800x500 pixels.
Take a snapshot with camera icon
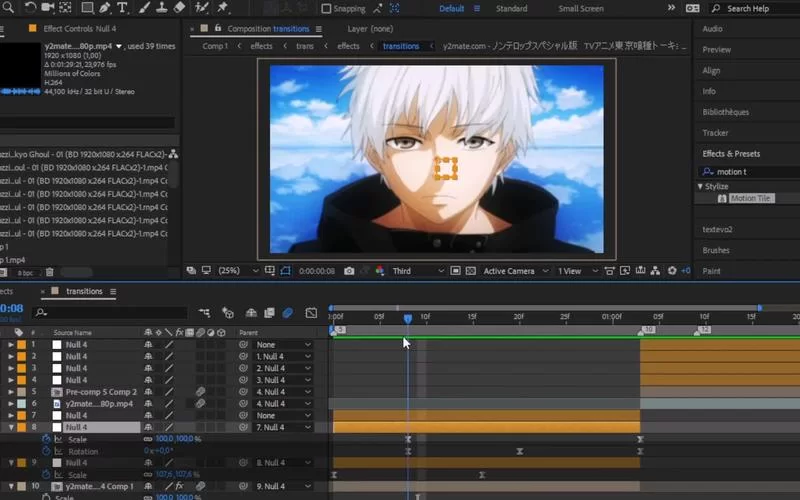(x=349, y=271)
